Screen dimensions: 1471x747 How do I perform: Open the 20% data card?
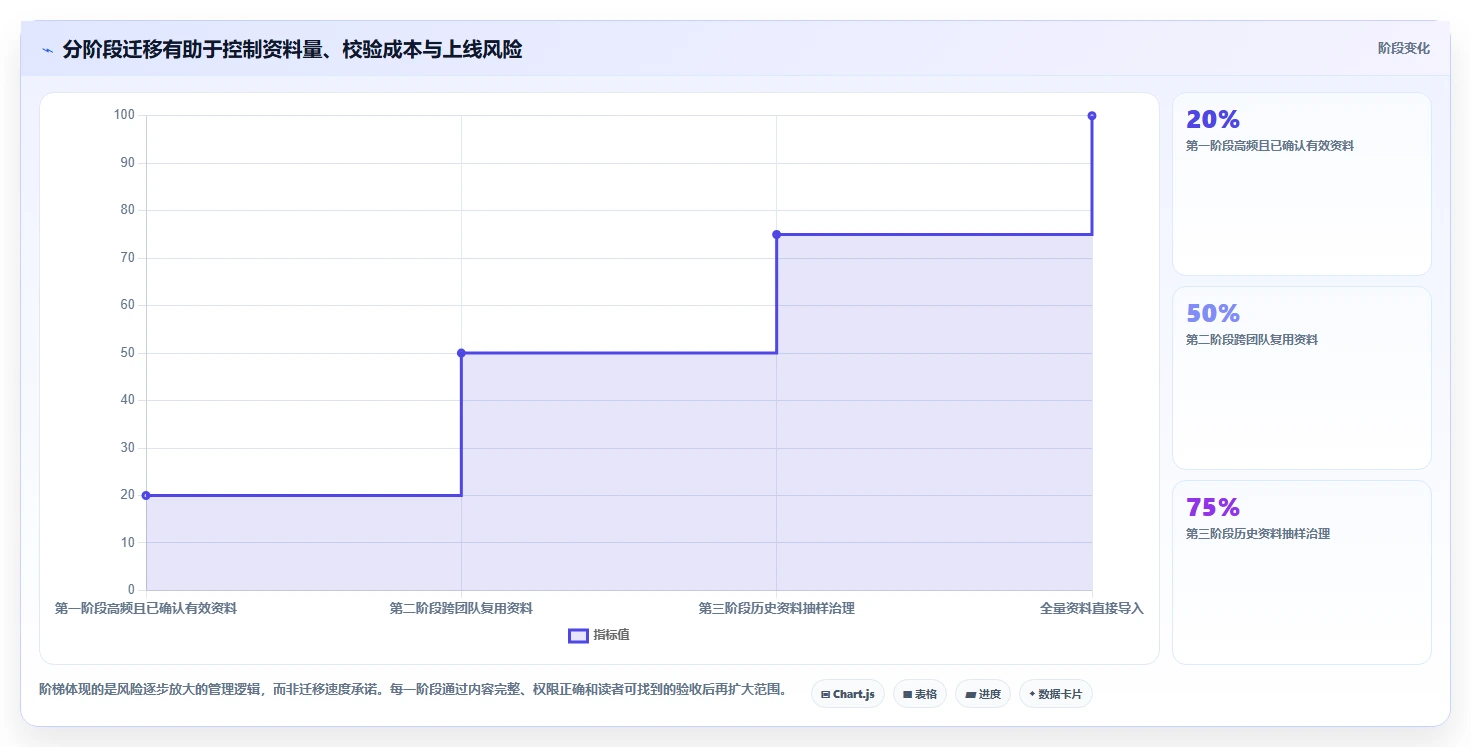click(1301, 184)
